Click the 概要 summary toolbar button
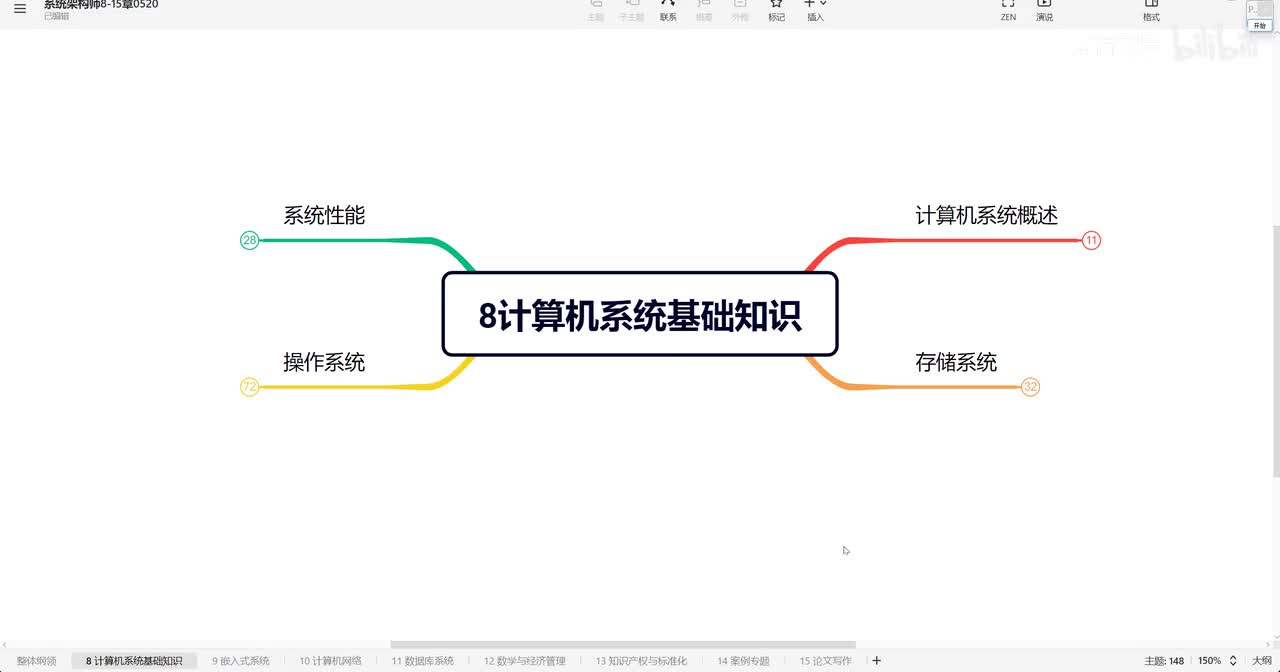 (704, 10)
